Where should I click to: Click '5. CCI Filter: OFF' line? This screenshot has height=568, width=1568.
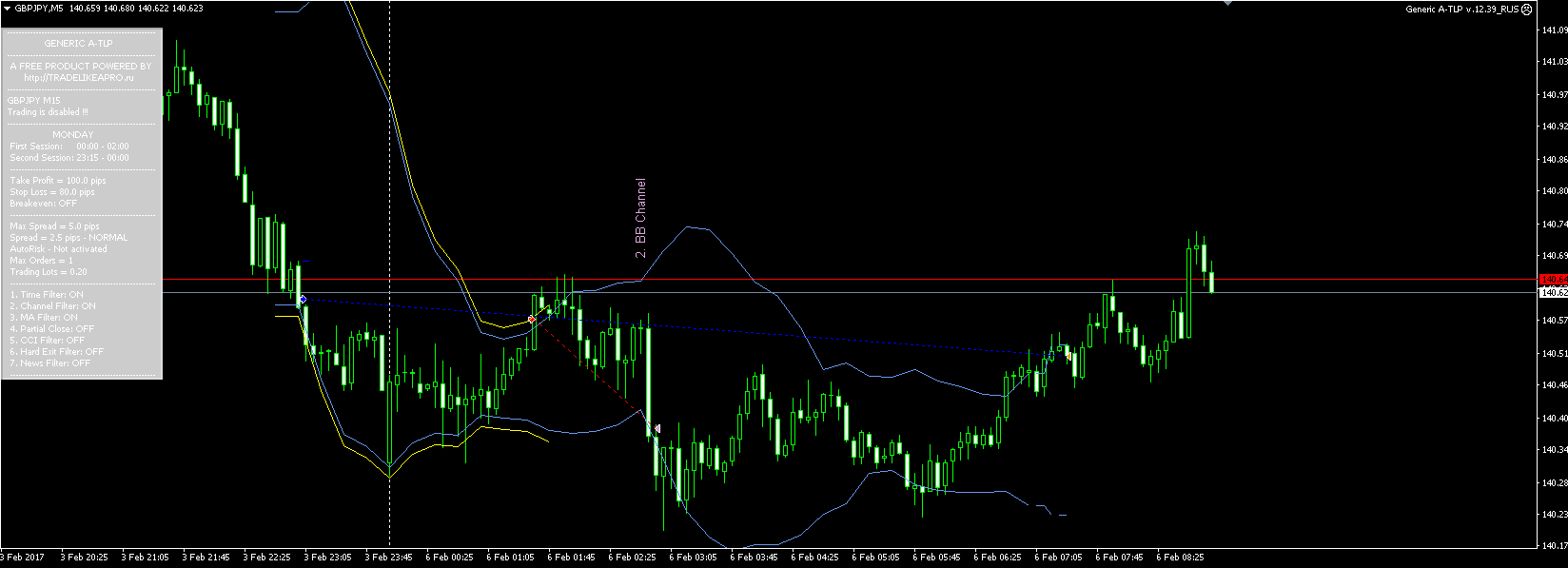pos(47,340)
